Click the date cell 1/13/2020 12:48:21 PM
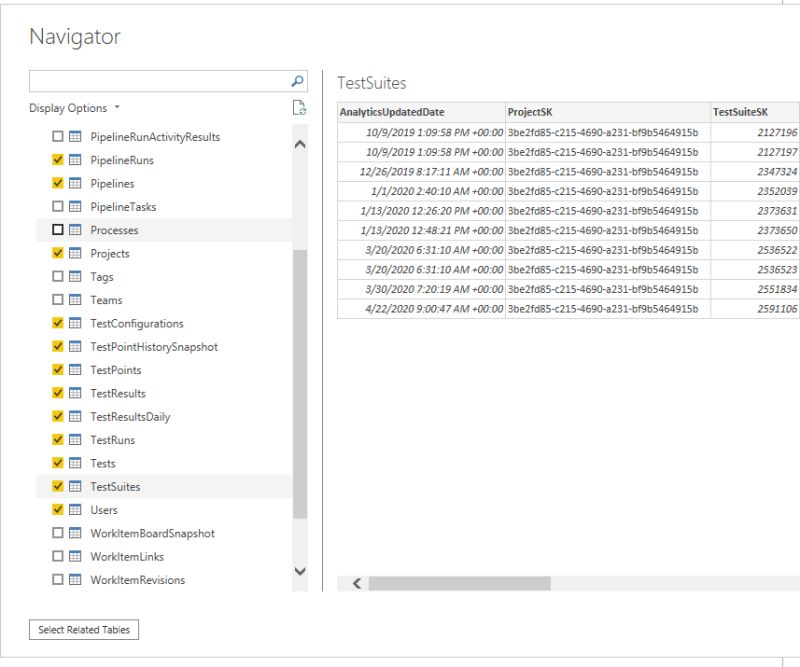This screenshot has width=800, height=667. (x=421, y=230)
